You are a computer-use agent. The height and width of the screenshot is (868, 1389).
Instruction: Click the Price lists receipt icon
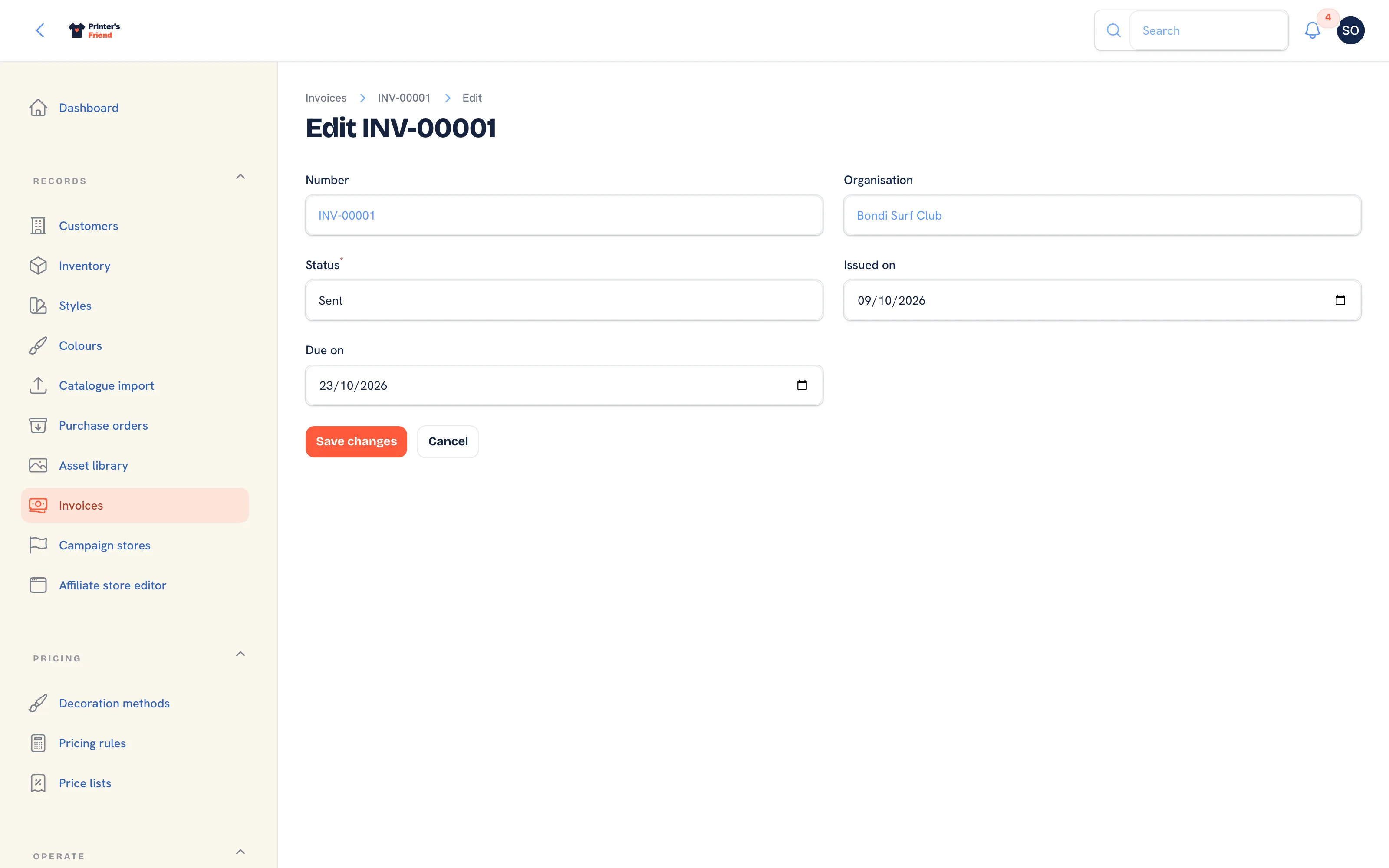pyautogui.click(x=38, y=783)
